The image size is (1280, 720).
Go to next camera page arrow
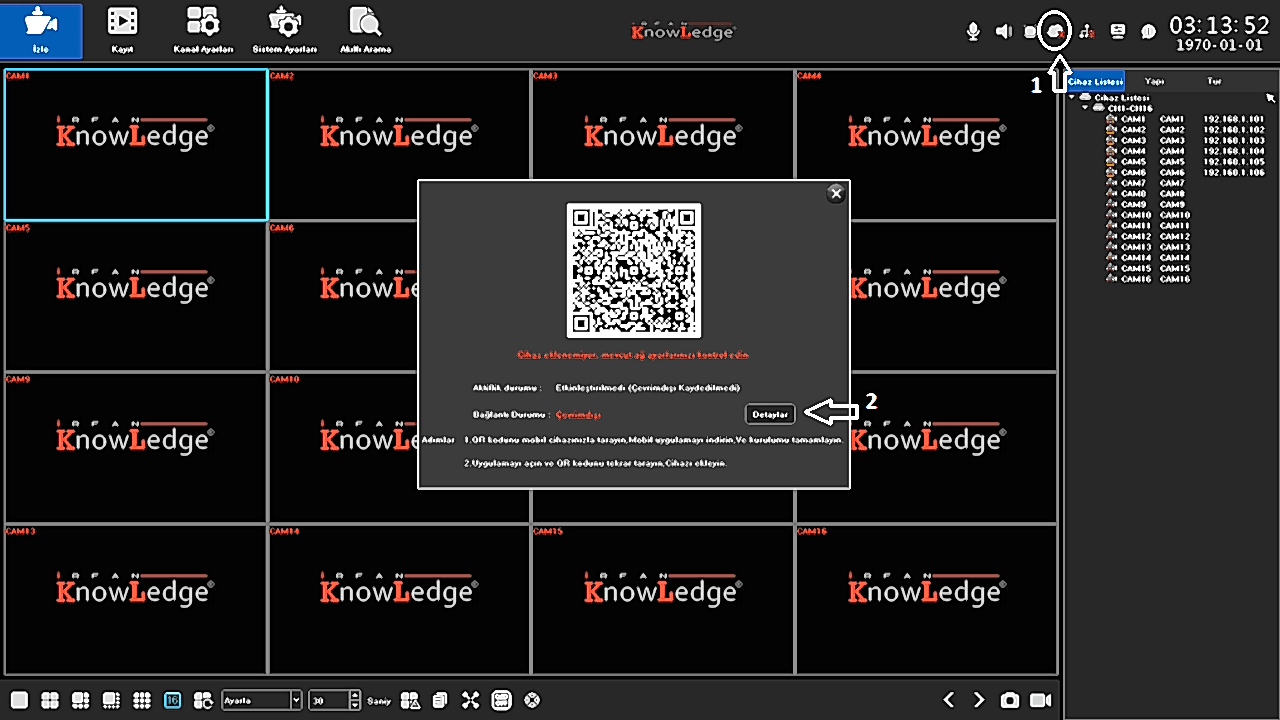tap(979, 700)
